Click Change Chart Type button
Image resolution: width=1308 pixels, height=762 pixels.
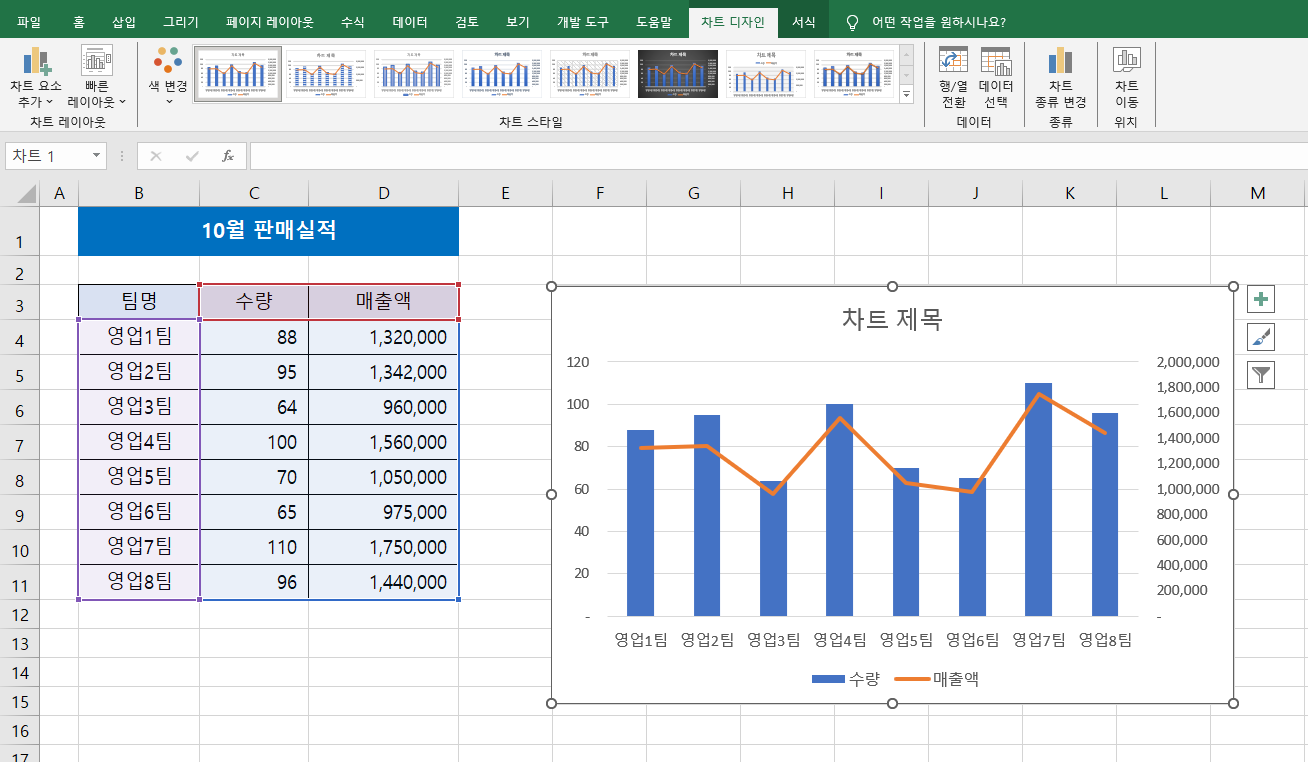[1060, 77]
